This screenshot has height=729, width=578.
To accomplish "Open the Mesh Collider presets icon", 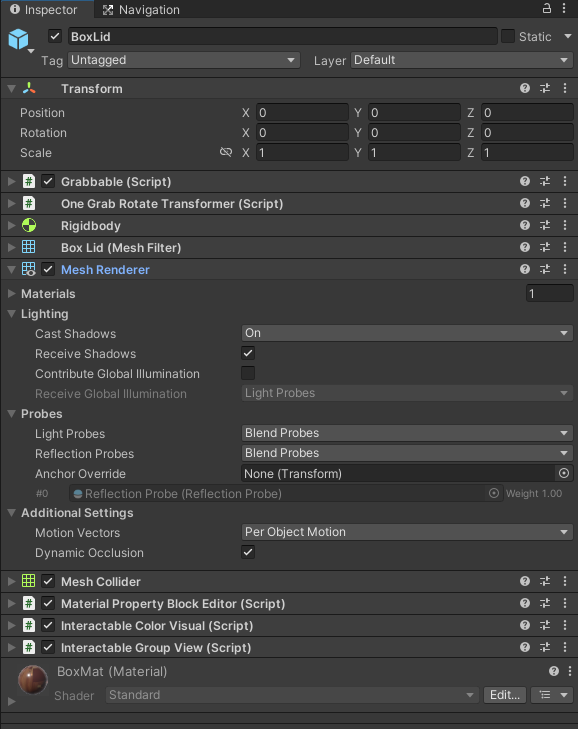I will (545, 581).
